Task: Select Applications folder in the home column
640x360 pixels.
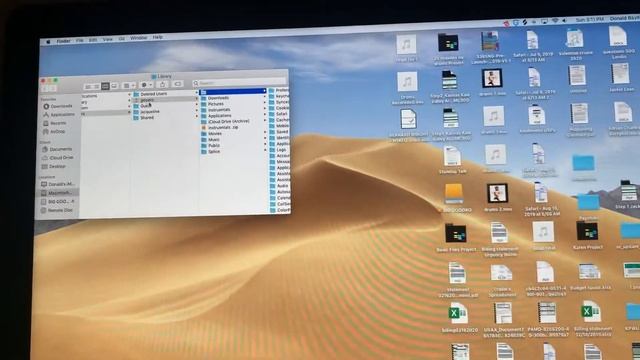Action: pos(216,116)
